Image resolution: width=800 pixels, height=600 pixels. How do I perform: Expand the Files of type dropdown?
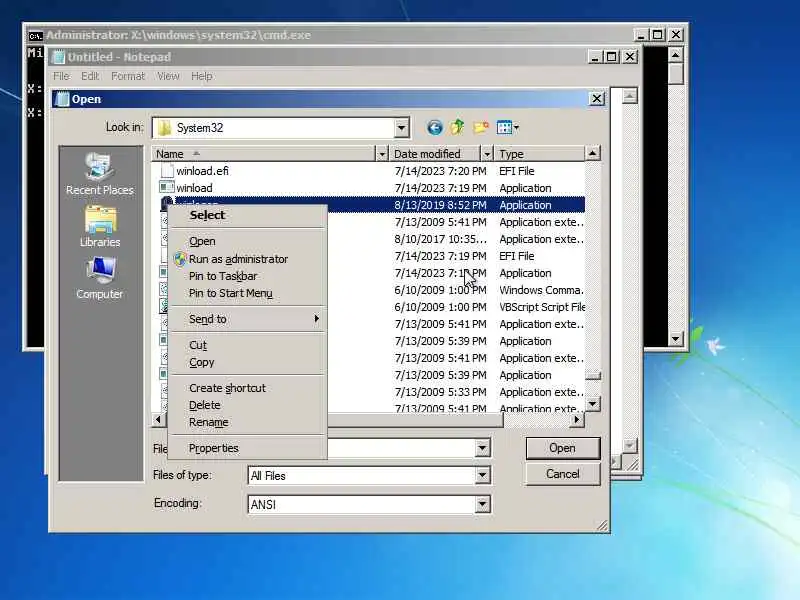pos(482,476)
